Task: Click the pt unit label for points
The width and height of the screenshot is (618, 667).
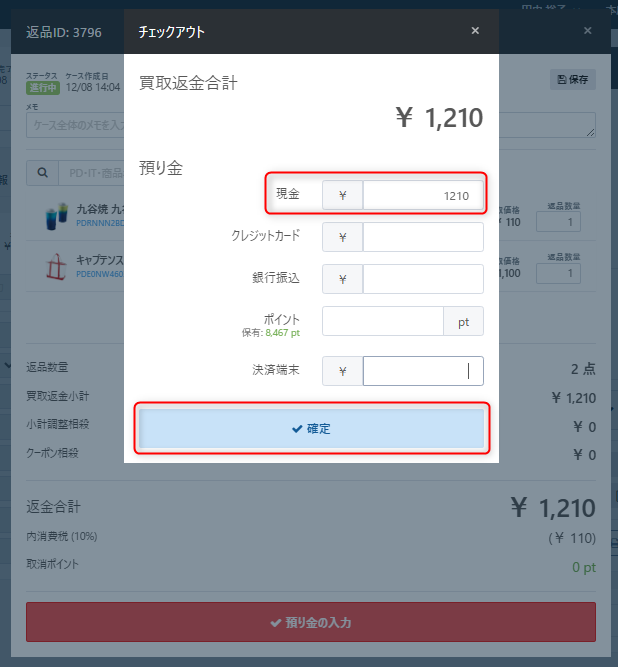Action: click(x=463, y=321)
